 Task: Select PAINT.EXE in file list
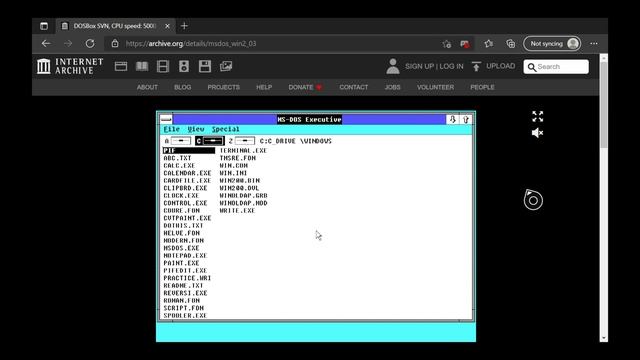(181, 263)
